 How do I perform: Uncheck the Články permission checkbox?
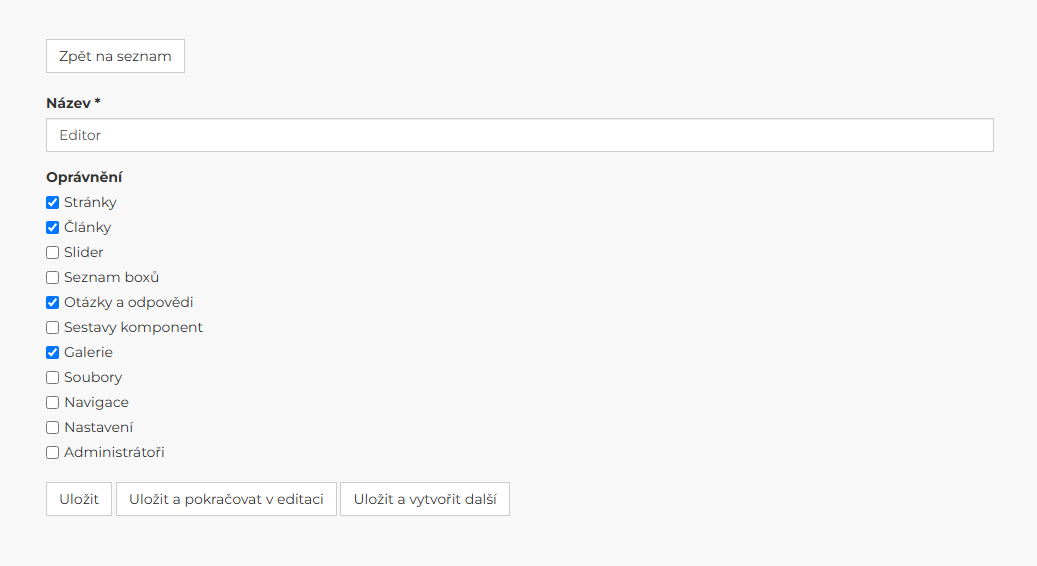coord(52,227)
